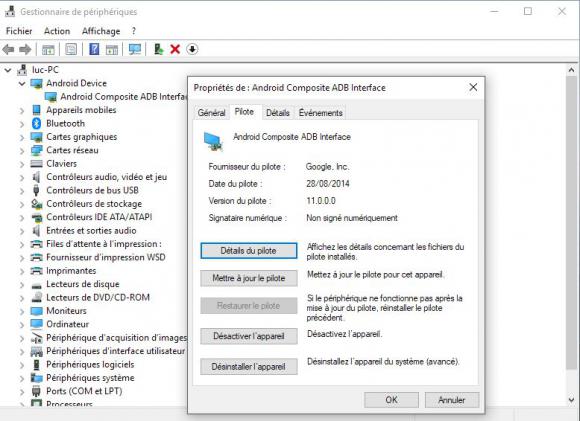The image size is (580, 421).
Task: Click the Annuler button
Action: tap(452, 400)
